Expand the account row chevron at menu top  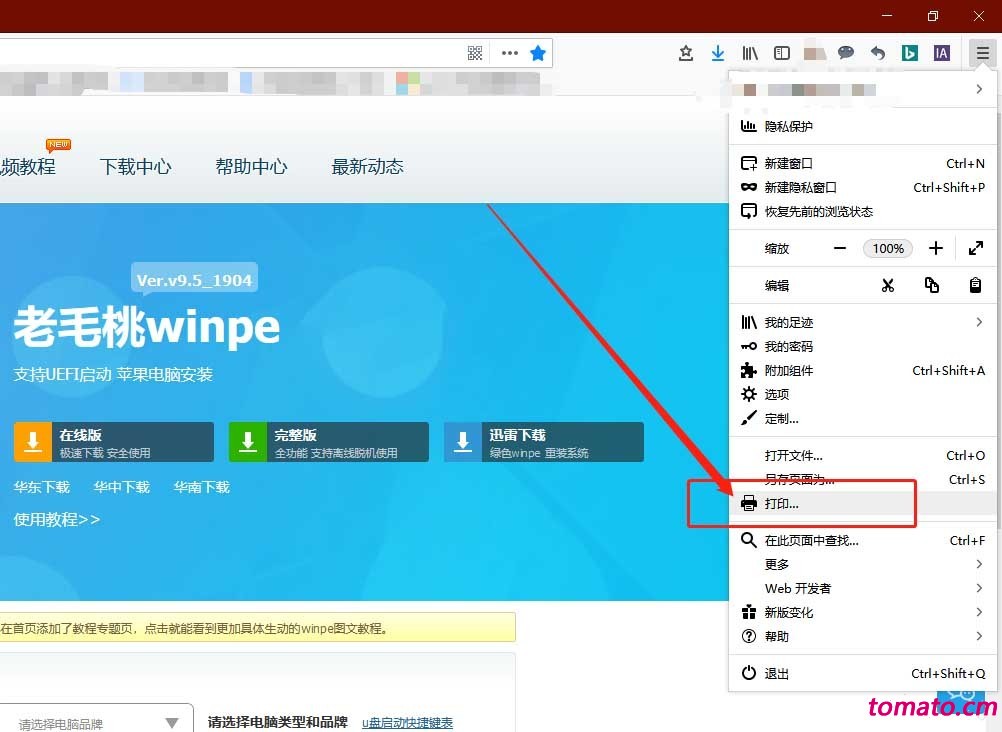coord(979,90)
